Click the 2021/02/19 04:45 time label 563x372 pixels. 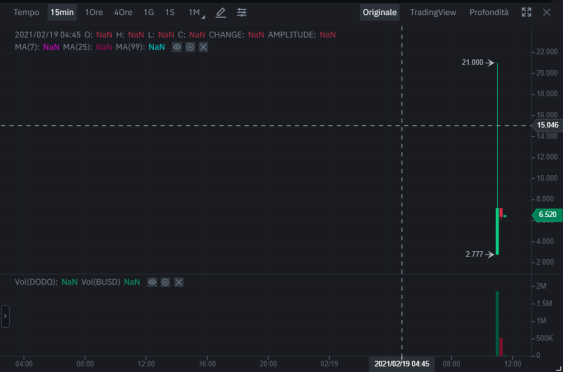coord(402,364)
